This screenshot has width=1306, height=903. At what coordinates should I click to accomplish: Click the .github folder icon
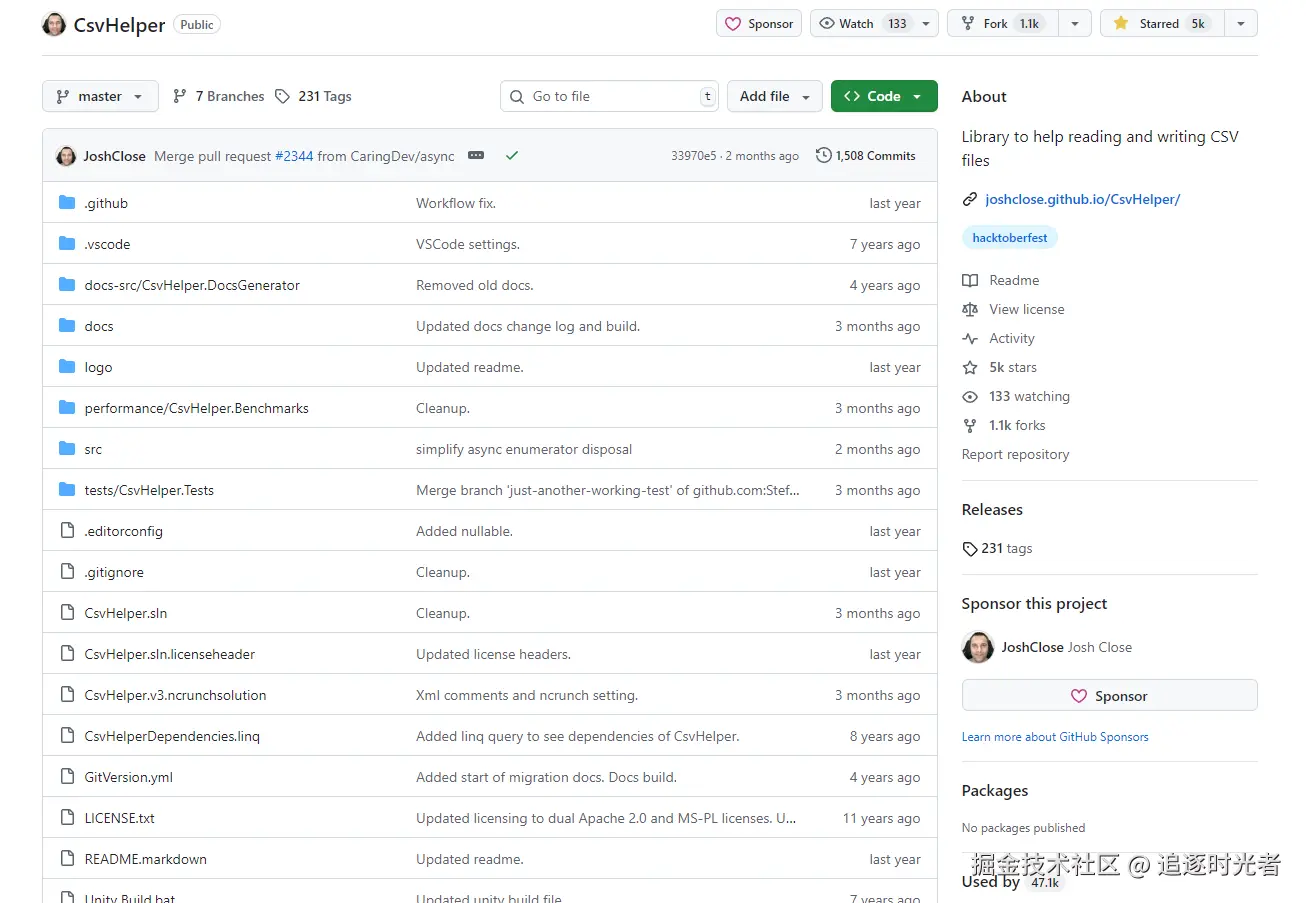coord(67,203)
